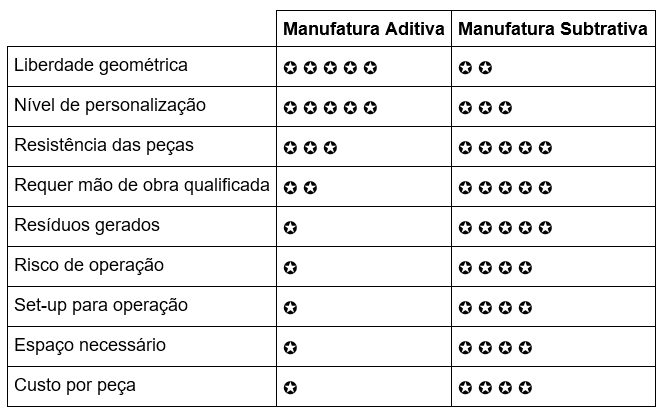Select the Set-up para operação label
Image resolution: width=665 pixels, height=414 pixels.
click(101, 305)
